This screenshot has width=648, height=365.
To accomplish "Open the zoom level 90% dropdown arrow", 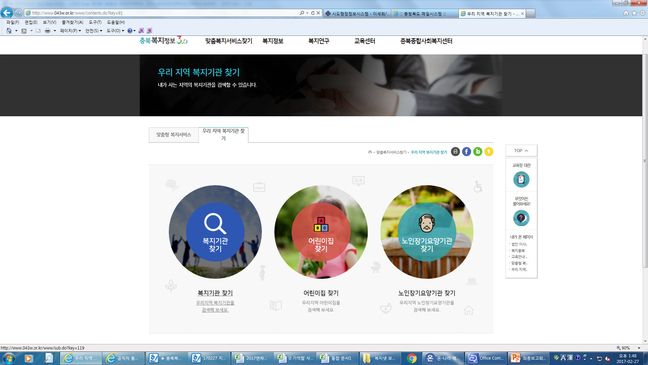I will click(638, 348).
